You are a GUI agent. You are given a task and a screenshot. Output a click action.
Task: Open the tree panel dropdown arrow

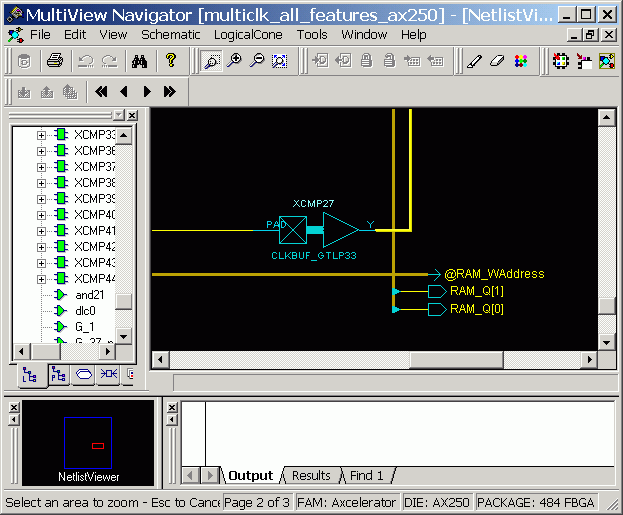pos(118,115)
